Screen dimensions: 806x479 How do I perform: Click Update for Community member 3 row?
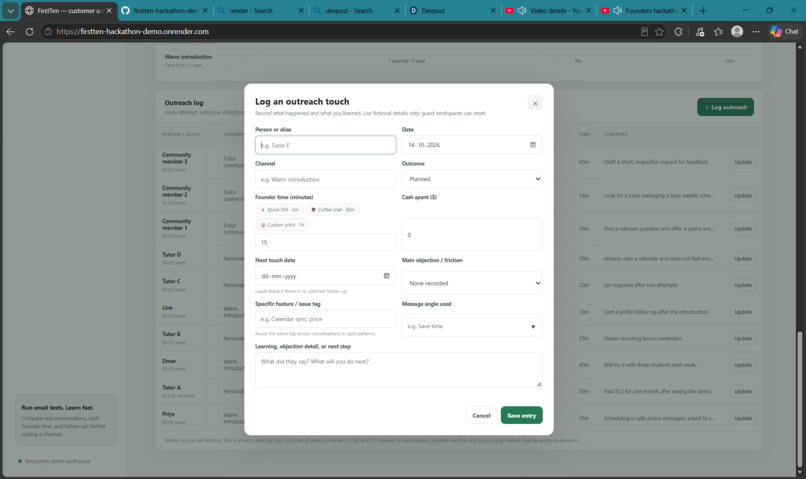[743, 162]
